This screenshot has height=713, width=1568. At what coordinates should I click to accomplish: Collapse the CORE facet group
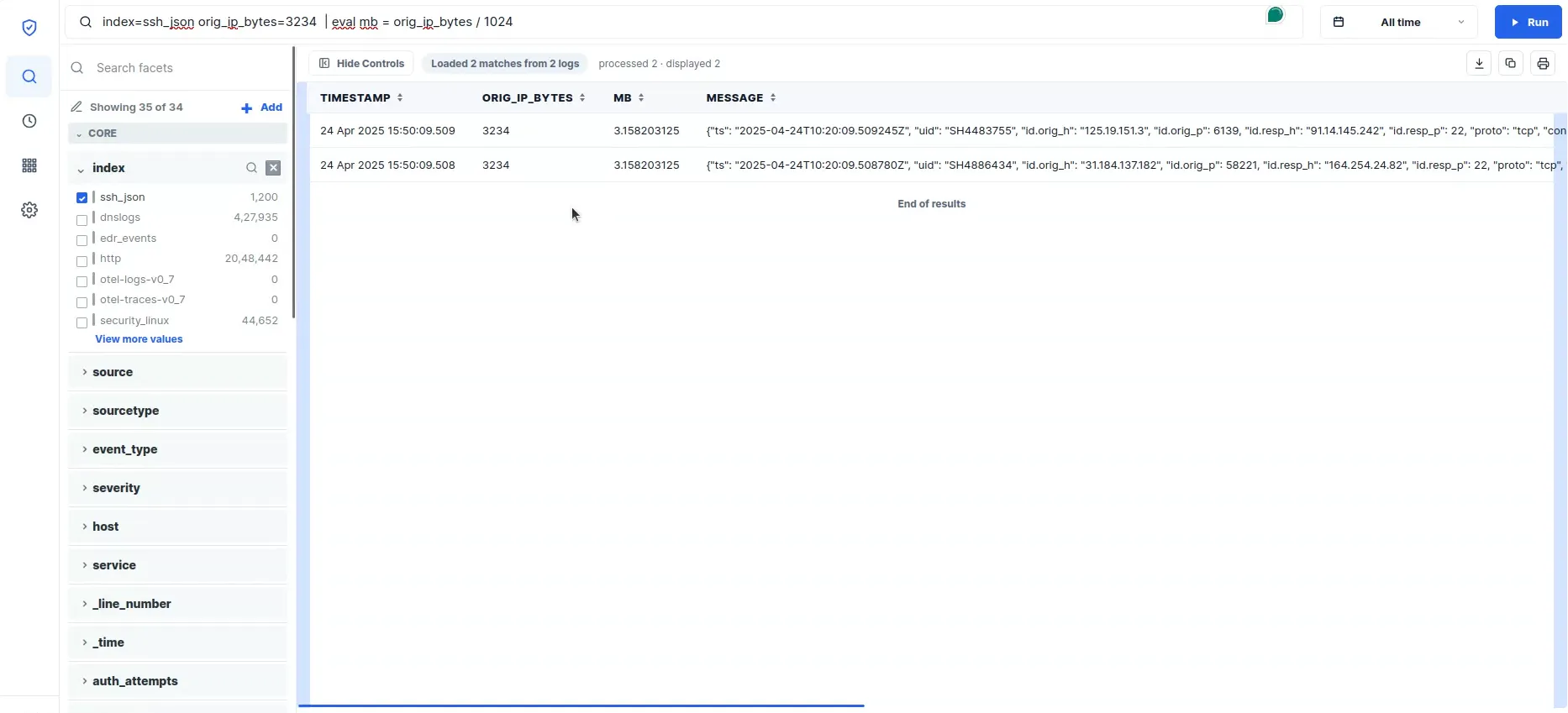(177, 134)
